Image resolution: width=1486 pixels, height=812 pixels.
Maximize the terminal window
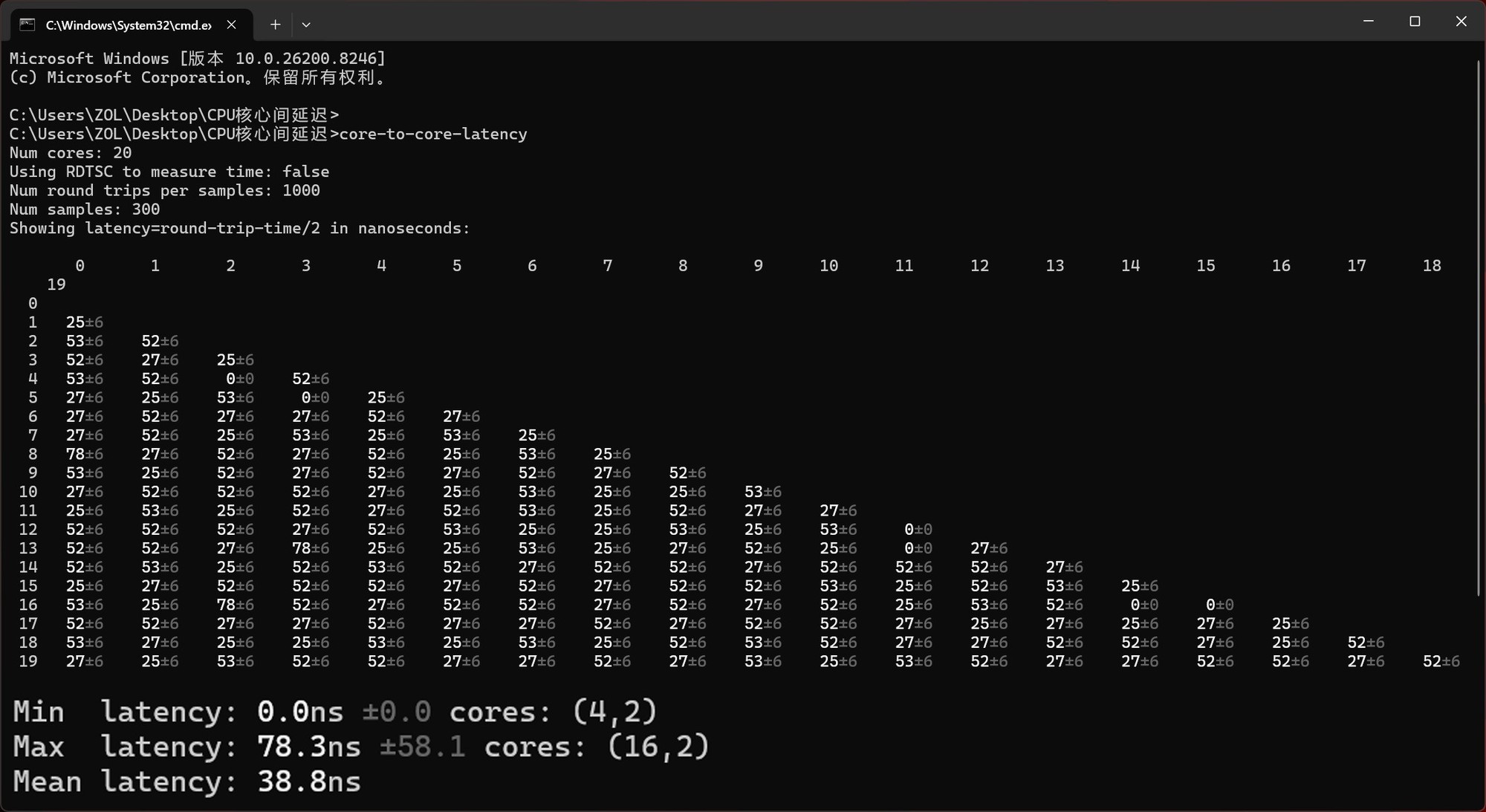(x=1415, y=22)
